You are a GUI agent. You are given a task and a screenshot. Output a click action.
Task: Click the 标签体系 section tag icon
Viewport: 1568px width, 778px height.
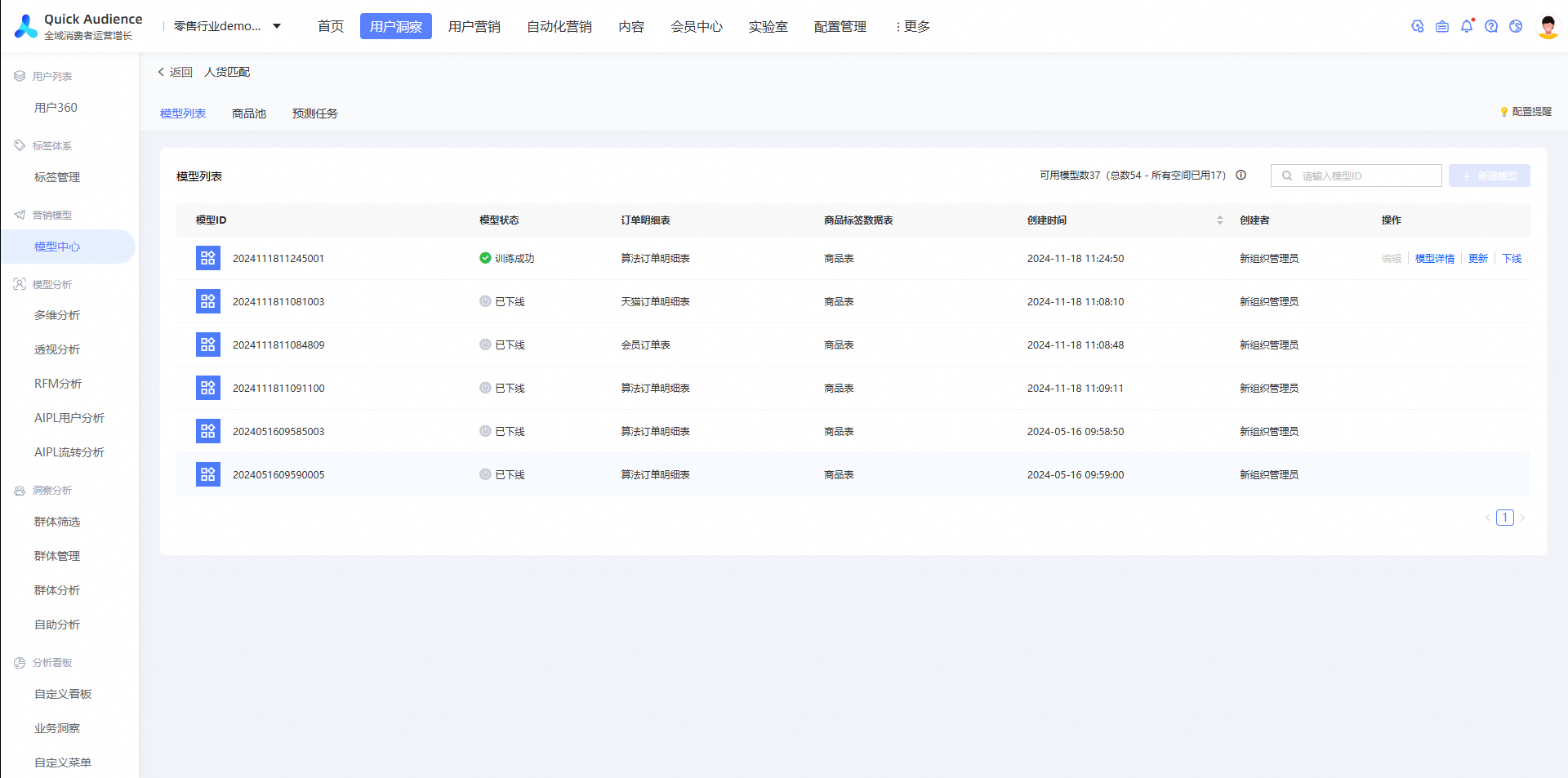20,145
